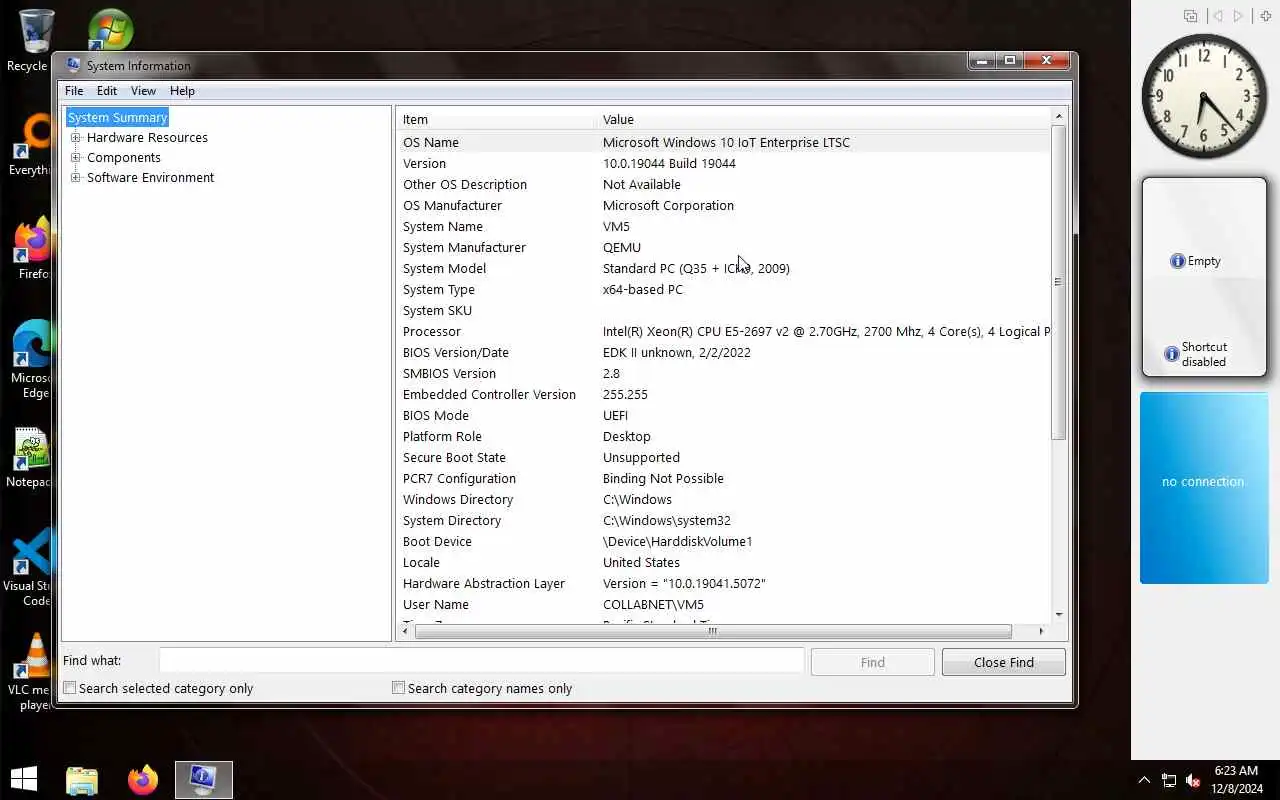The height and width of the screenshot is (800, 1280).
Task: Click the Find what input field
Action: 481,661
